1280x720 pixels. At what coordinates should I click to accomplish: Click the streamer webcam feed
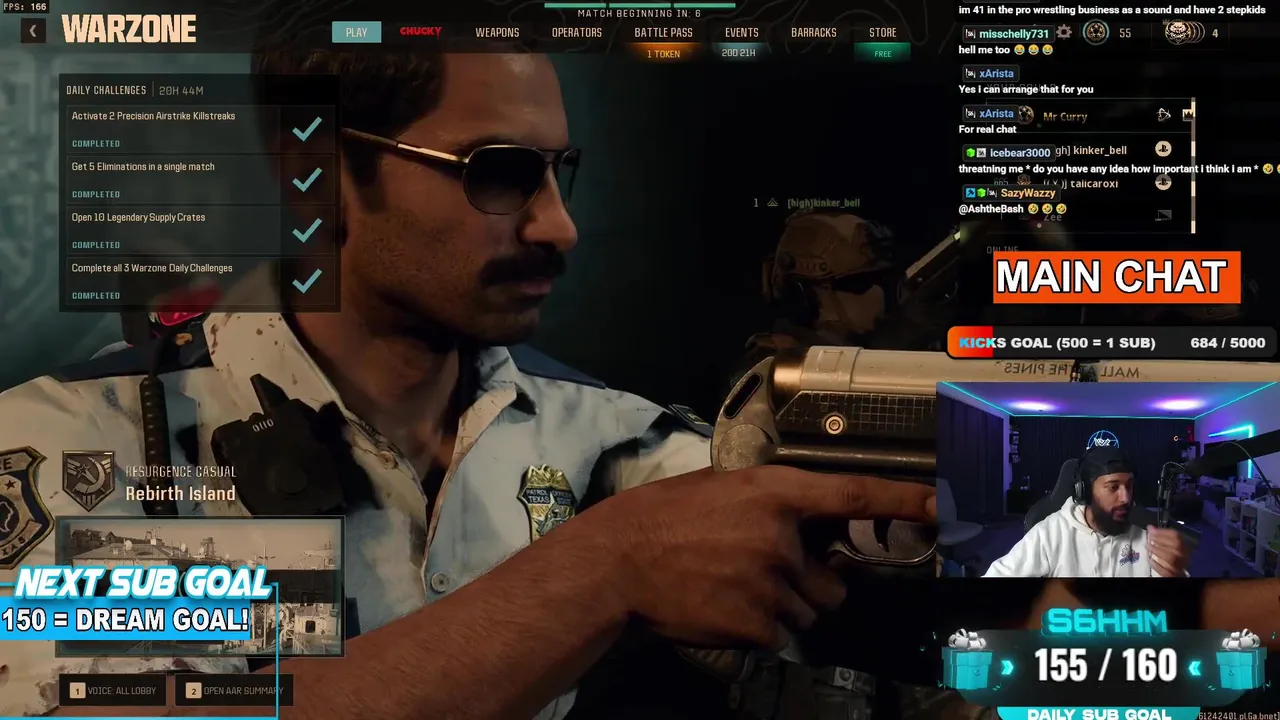[1108, 479]
